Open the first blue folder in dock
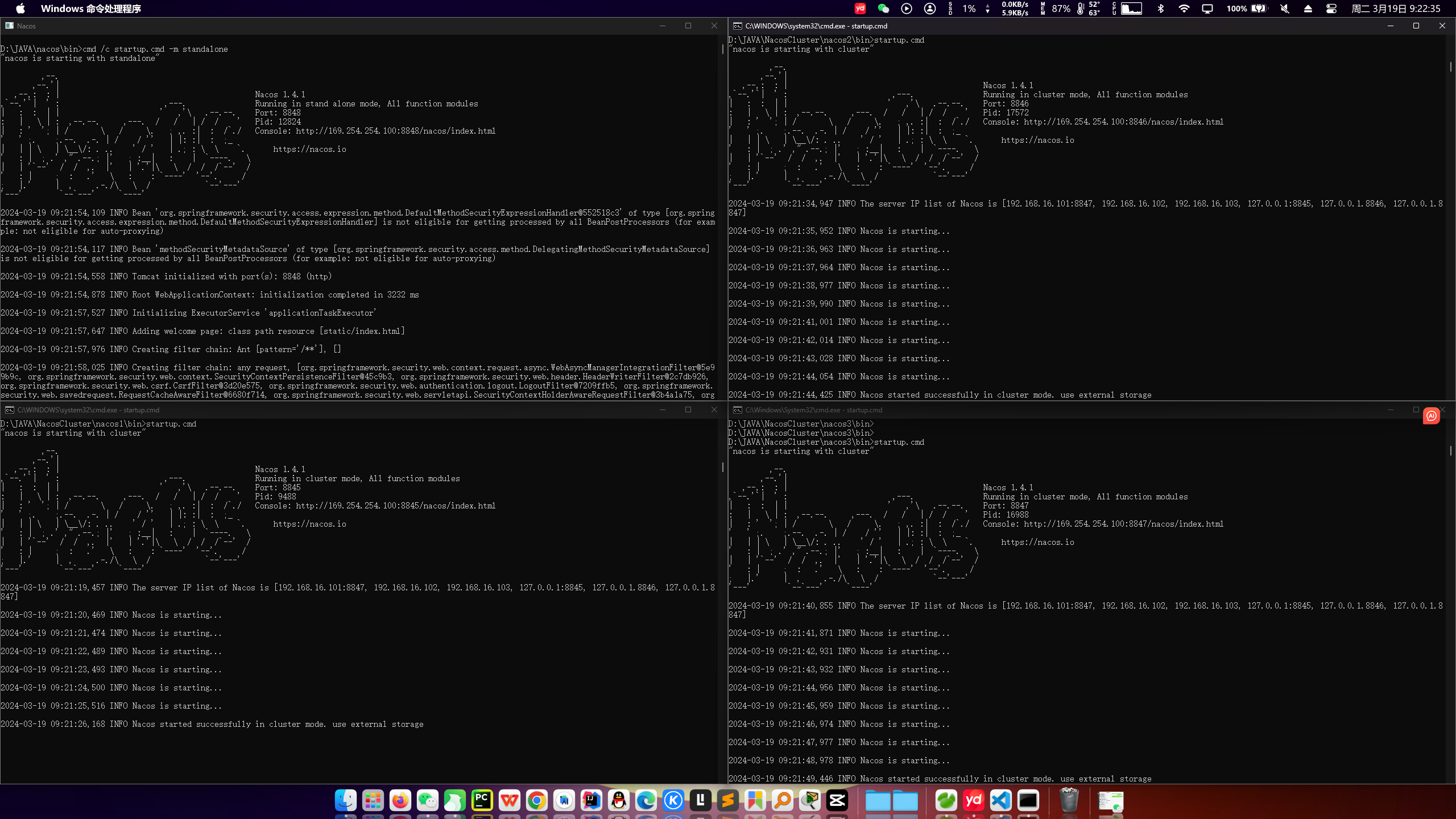 pos(878,800)
